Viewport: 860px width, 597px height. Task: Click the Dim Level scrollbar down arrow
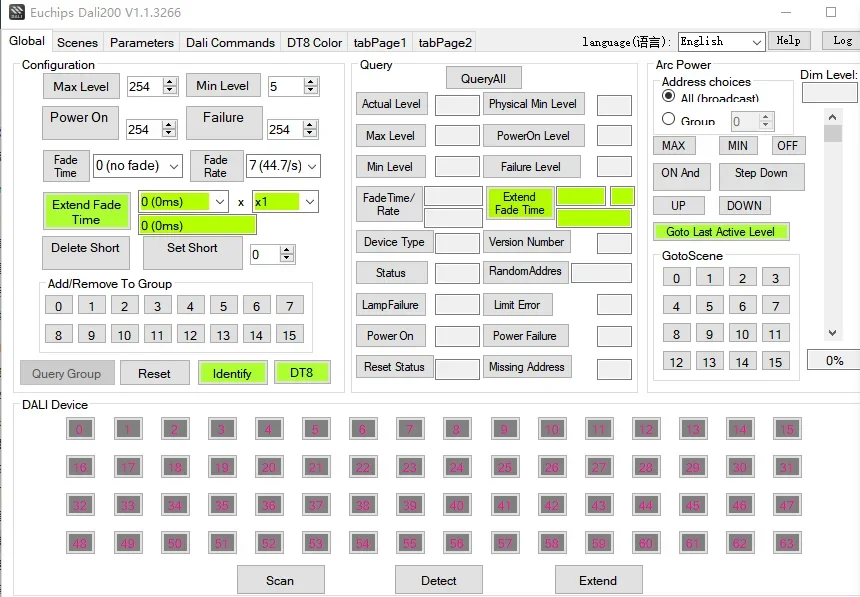833,333
